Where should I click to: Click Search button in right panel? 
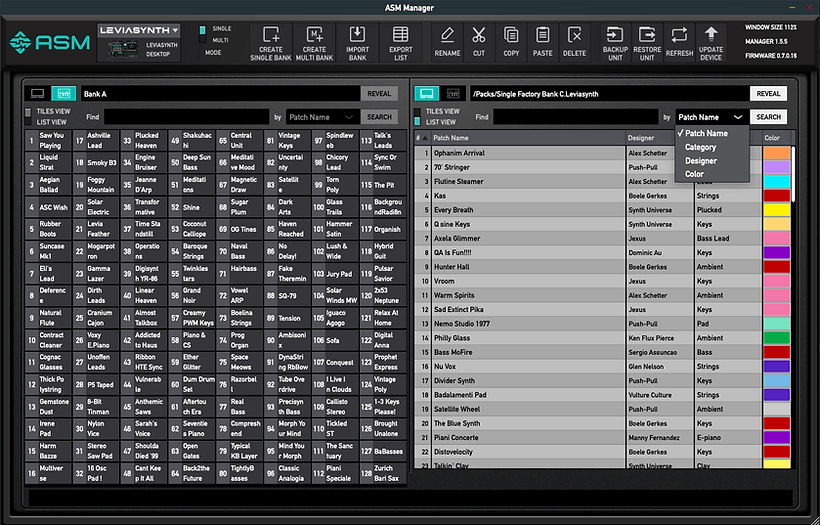click(768, 117)
